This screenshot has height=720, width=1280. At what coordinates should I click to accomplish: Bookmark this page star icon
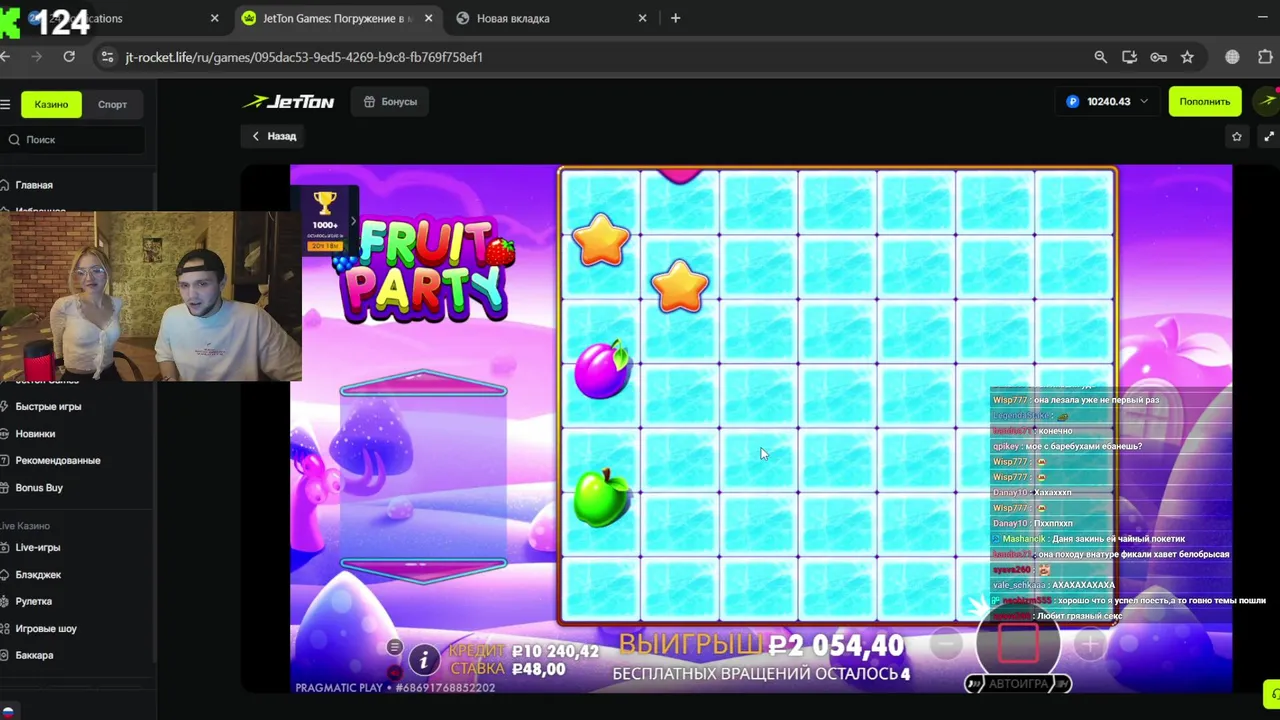(1187, 57)
